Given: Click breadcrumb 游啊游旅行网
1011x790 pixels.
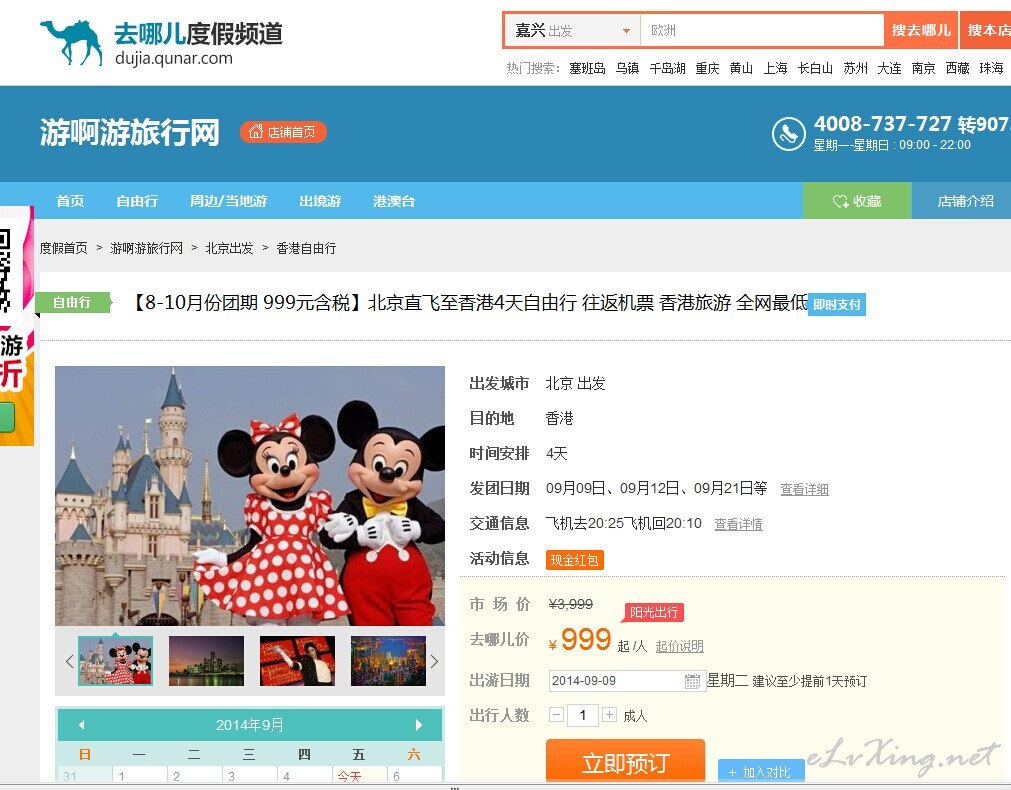Looking at the screenshot, I should pyautogui.click(x=146, y=248).
